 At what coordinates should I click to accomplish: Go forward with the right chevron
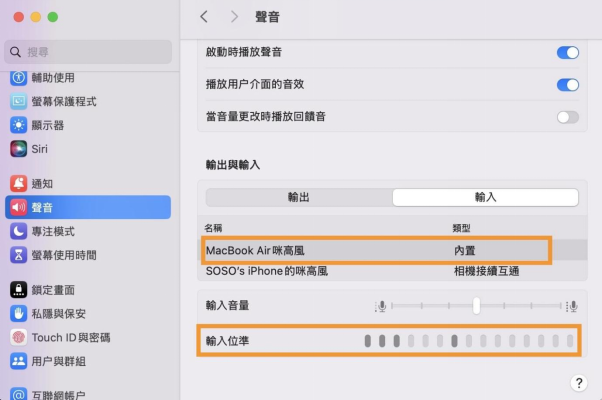pyautogui.click(x=234, y=17)
